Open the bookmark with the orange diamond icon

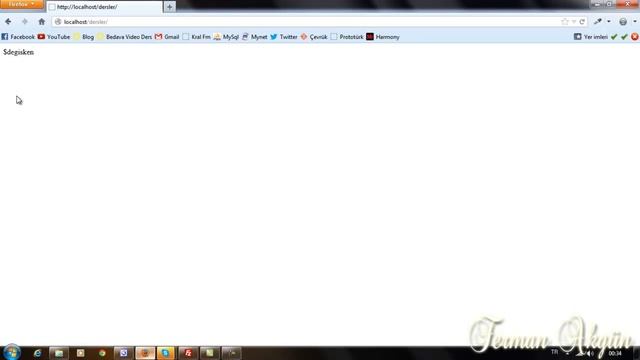tap(314, 37)
